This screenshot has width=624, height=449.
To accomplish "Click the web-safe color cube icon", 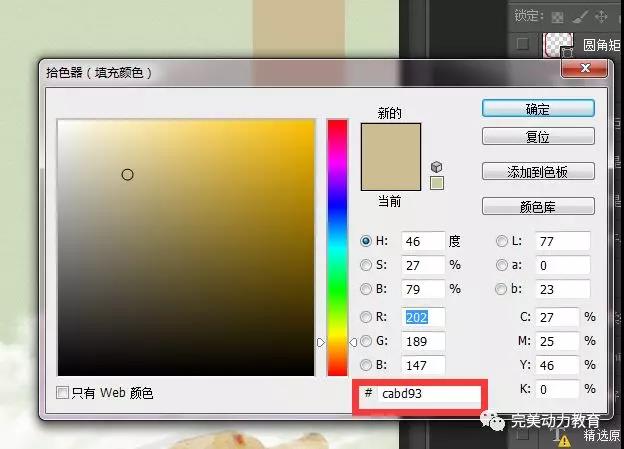I will (x=436, y=166).
